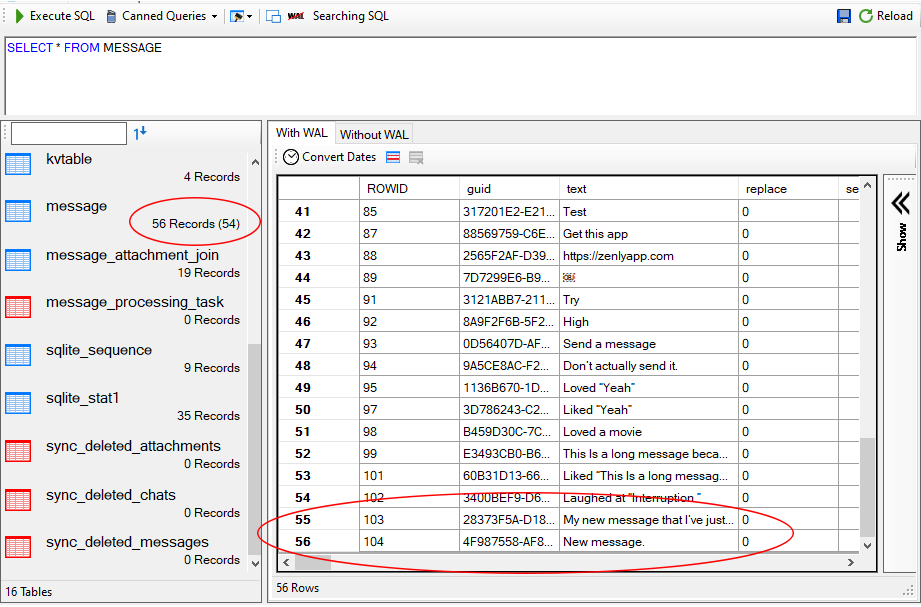The height and width of the screenshot is (607, 921).
Task: Toggle the crossed-out WAL icon
Action: pyautogui.click(x=296, y=16)
